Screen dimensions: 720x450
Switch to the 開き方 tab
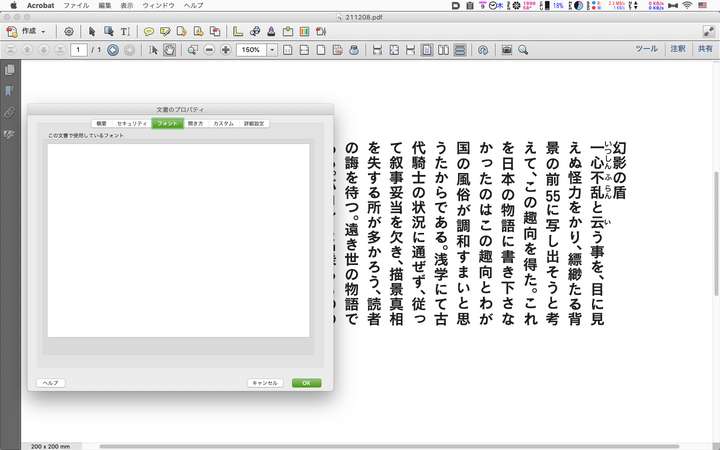[x=196, y=124]
